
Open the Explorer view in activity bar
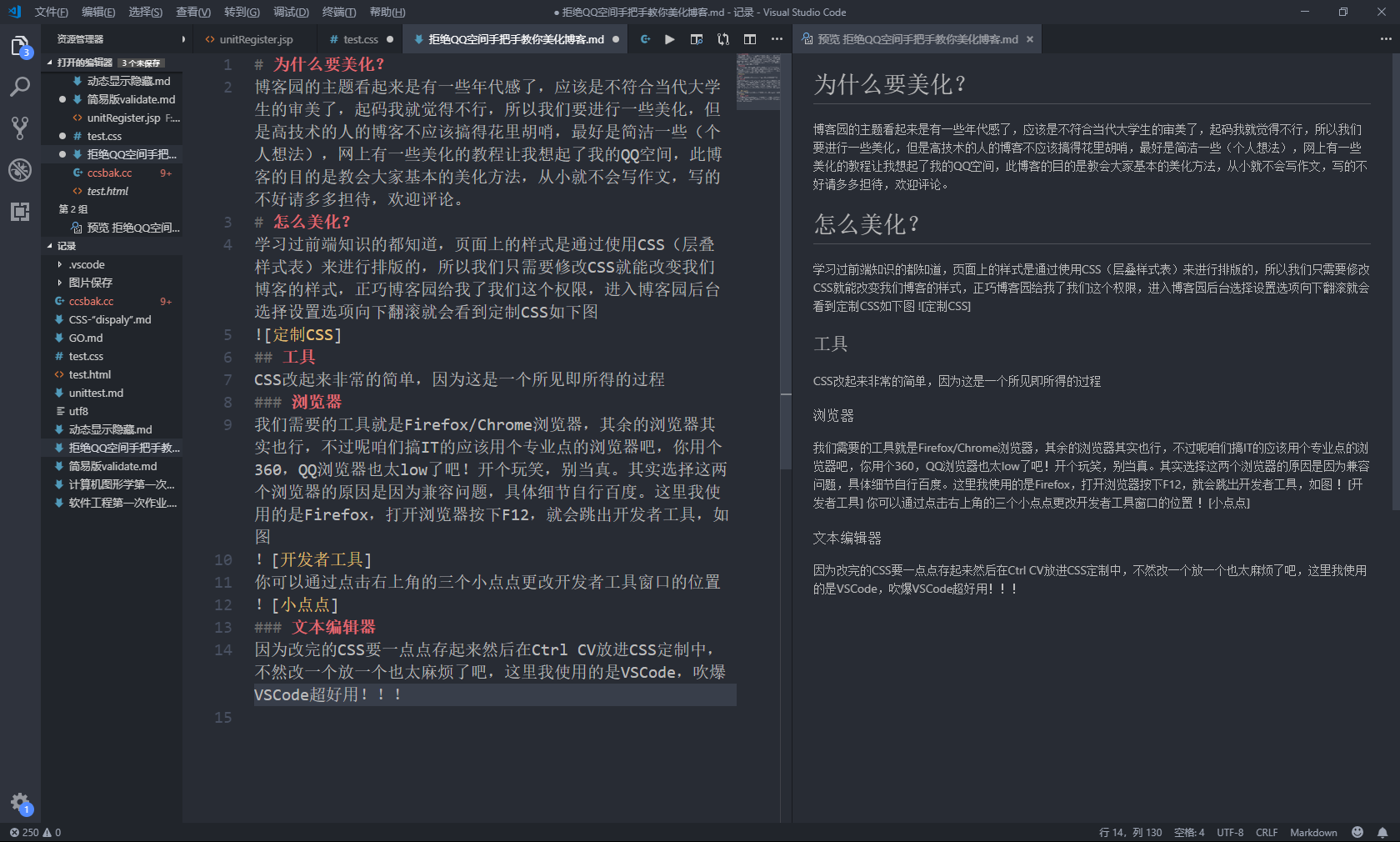point(20,46)
